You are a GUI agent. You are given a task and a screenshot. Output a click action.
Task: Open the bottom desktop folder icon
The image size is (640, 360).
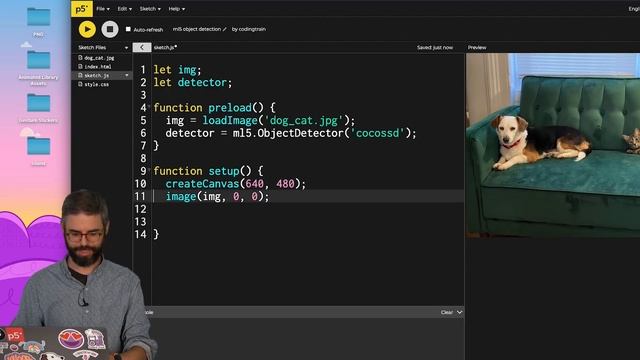coord(39,146)
